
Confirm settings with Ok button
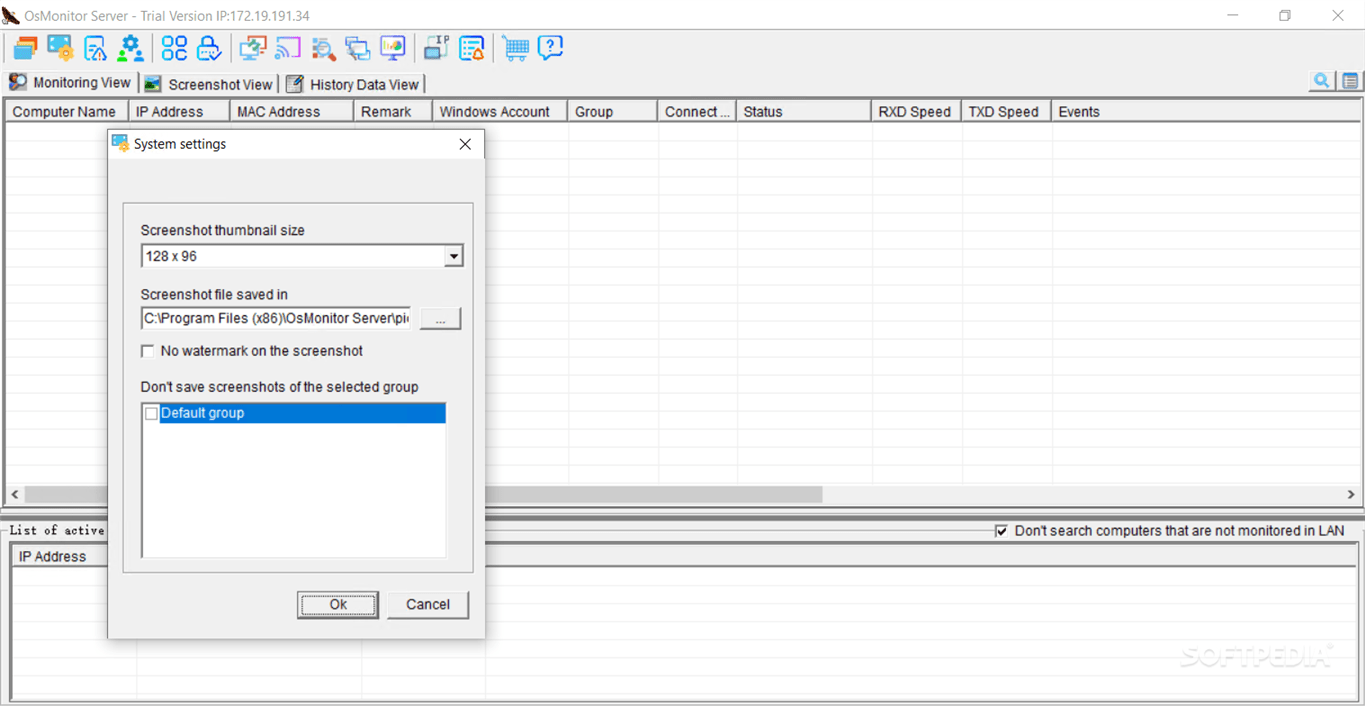pyautogui.click(x=338, y=604)
